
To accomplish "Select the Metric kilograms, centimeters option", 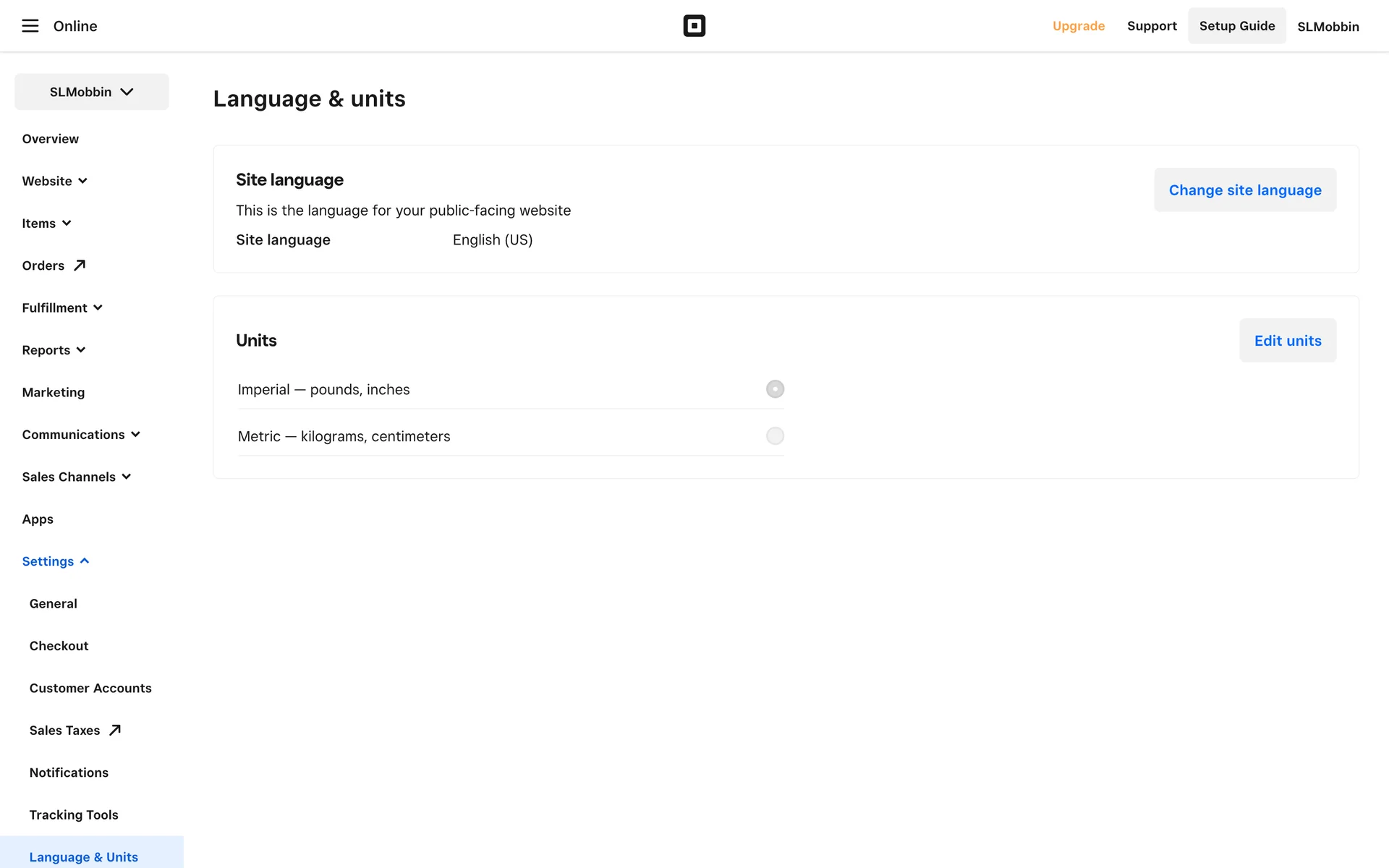I will 775,436.
